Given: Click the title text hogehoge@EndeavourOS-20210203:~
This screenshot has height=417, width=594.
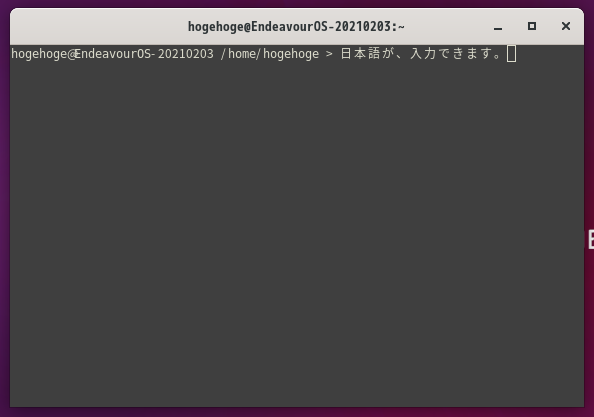Looking at the screenshot, I should point(296,27).
